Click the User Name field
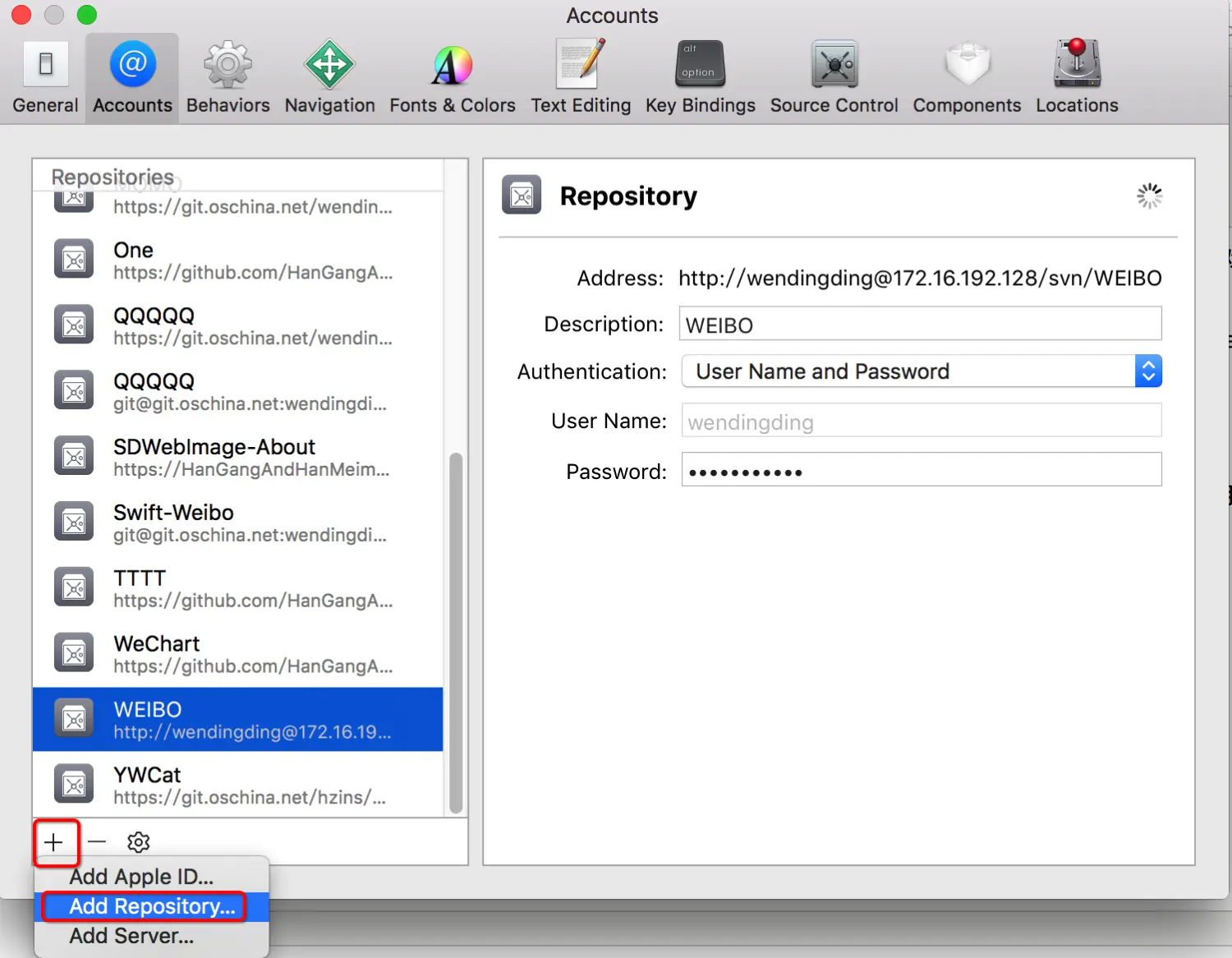This screenshot has height=958, width=1232. pyautogui.click(x=922, y=421)
